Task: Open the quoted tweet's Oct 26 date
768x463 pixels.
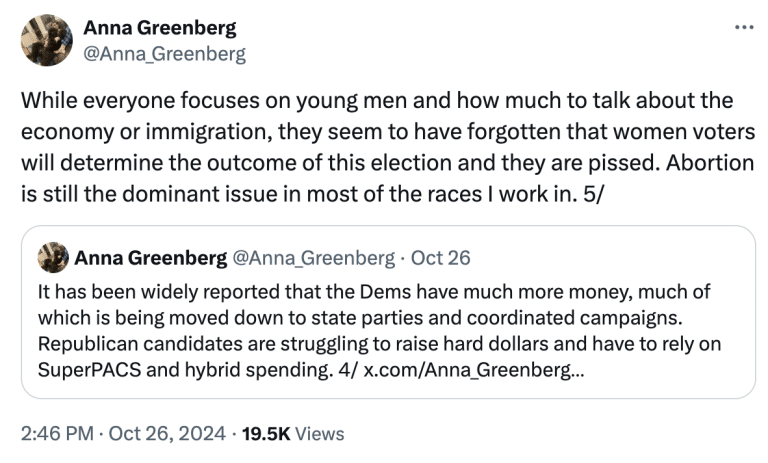Action: 440,258
